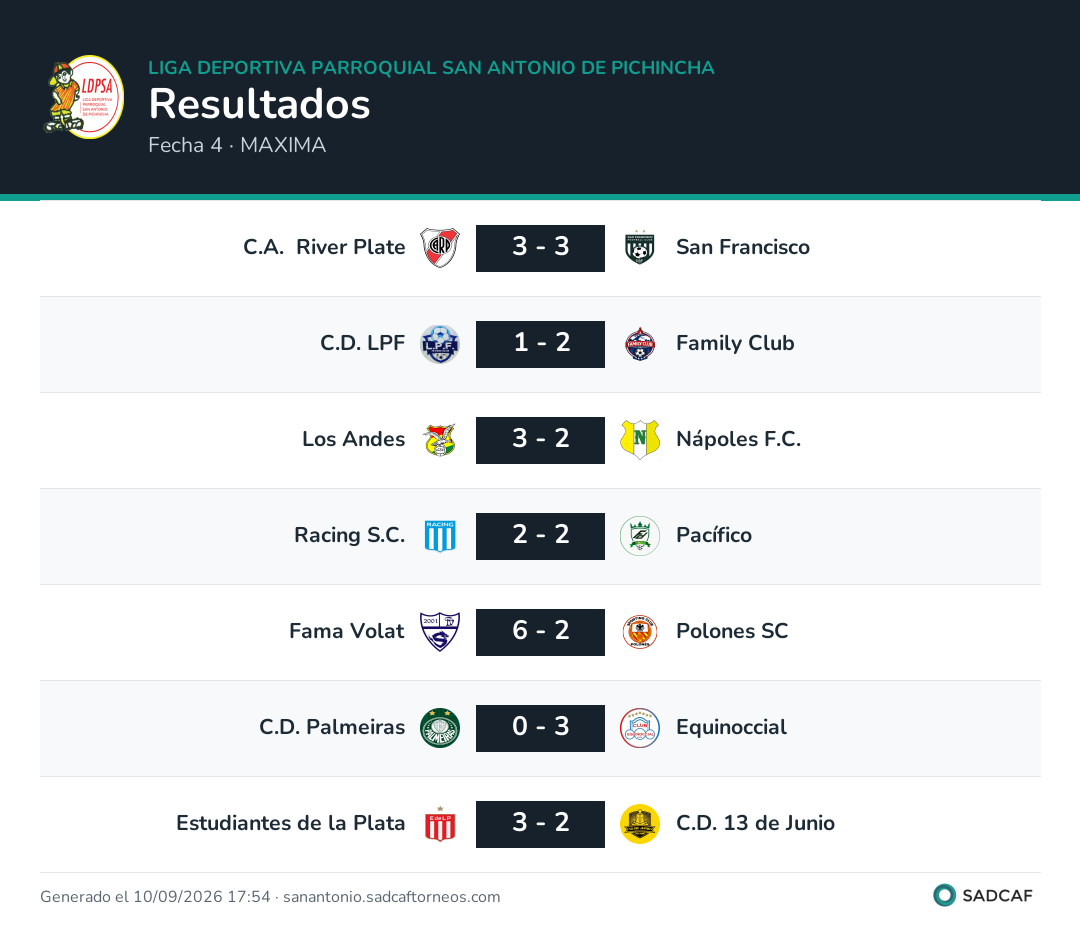The image size is (1080, 948).
Task: Click the Palmeiras green crest
Action: tap(439, 728)
